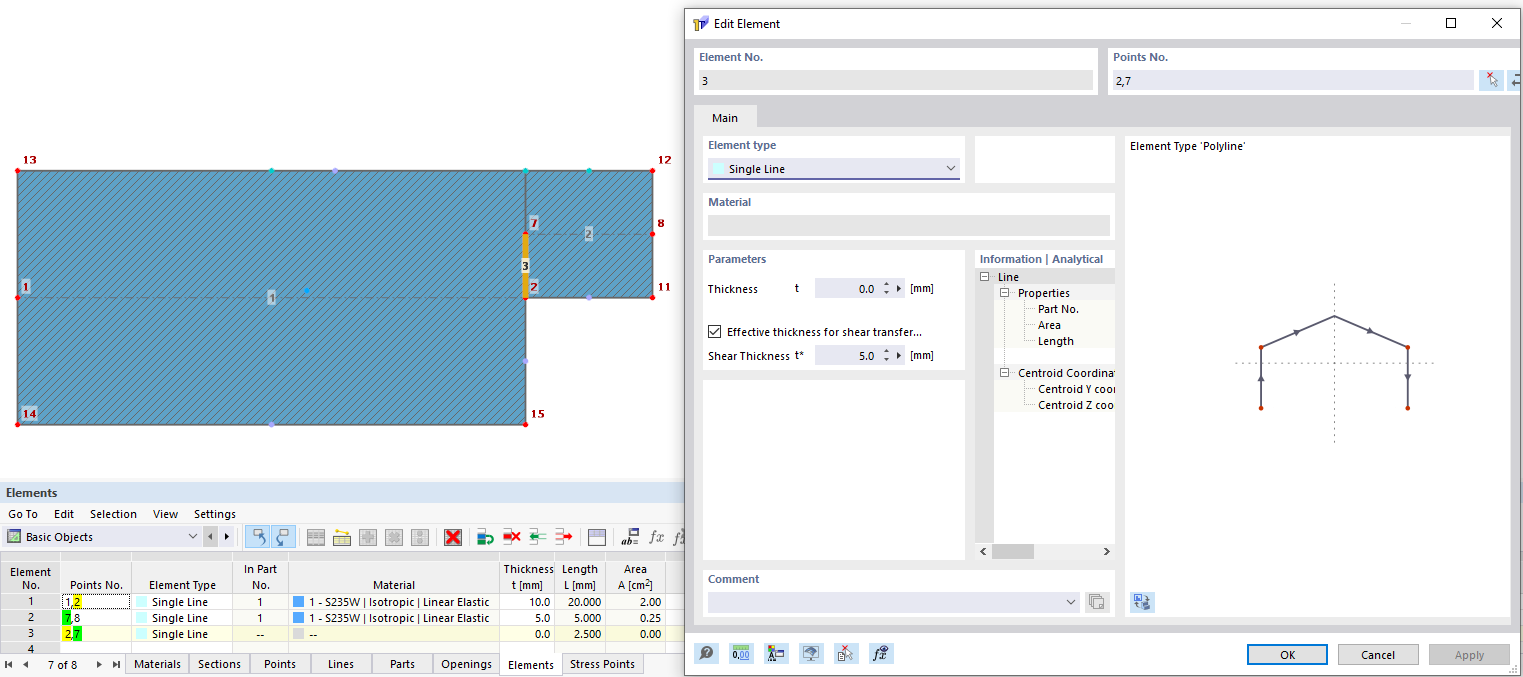The height and width of the screenshot is (677, 1523).
Task: Click the fx formula icon in Elements toolbar
Action: [656, 537]
